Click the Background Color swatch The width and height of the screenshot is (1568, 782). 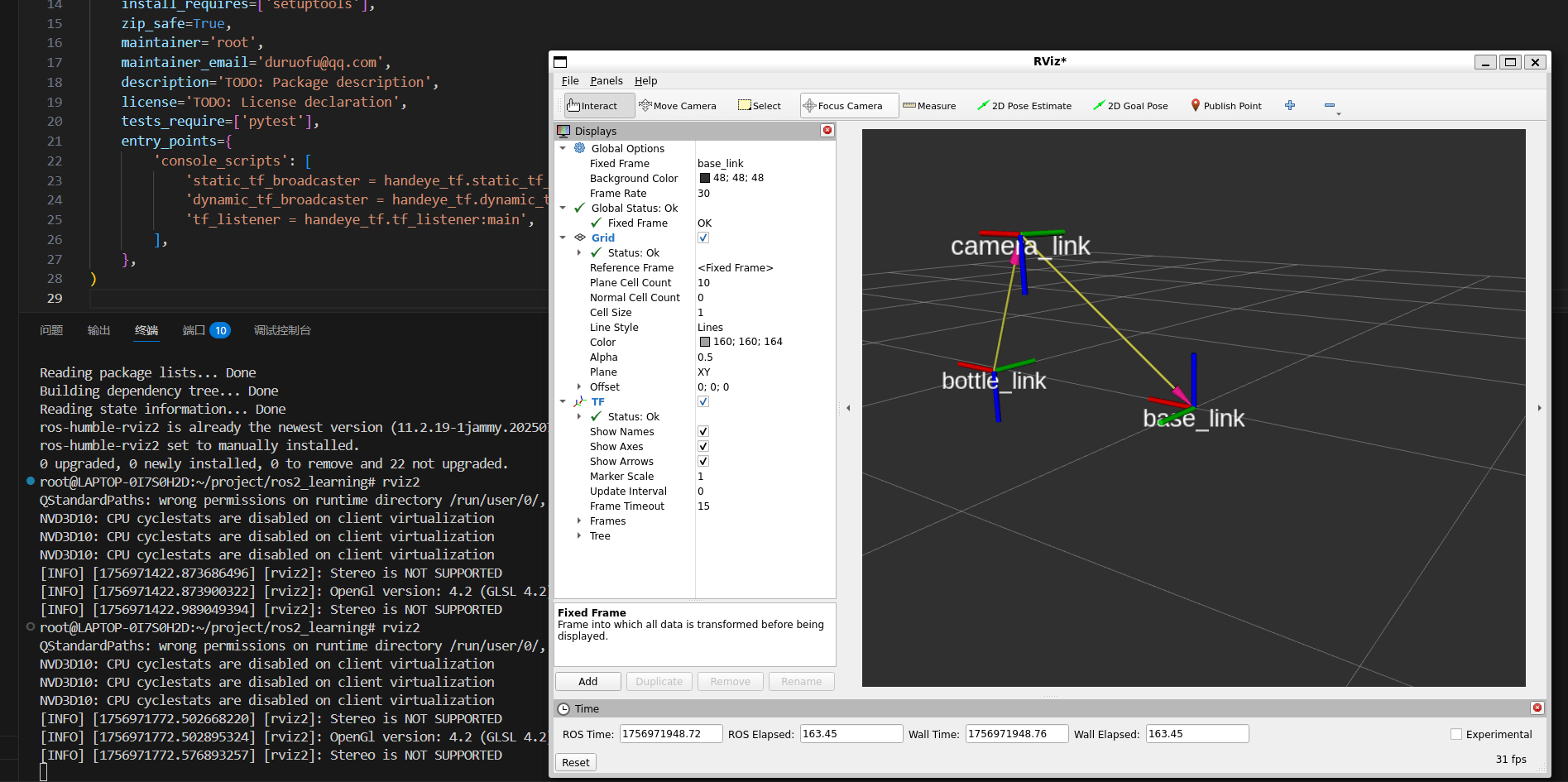tap(705, 179)
